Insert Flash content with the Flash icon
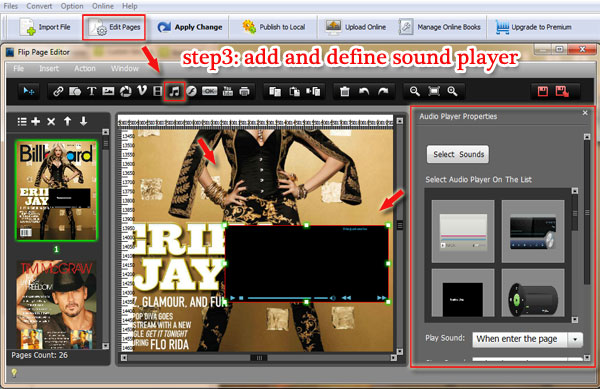Screen dimensions: 600x389 pos(191,91)
